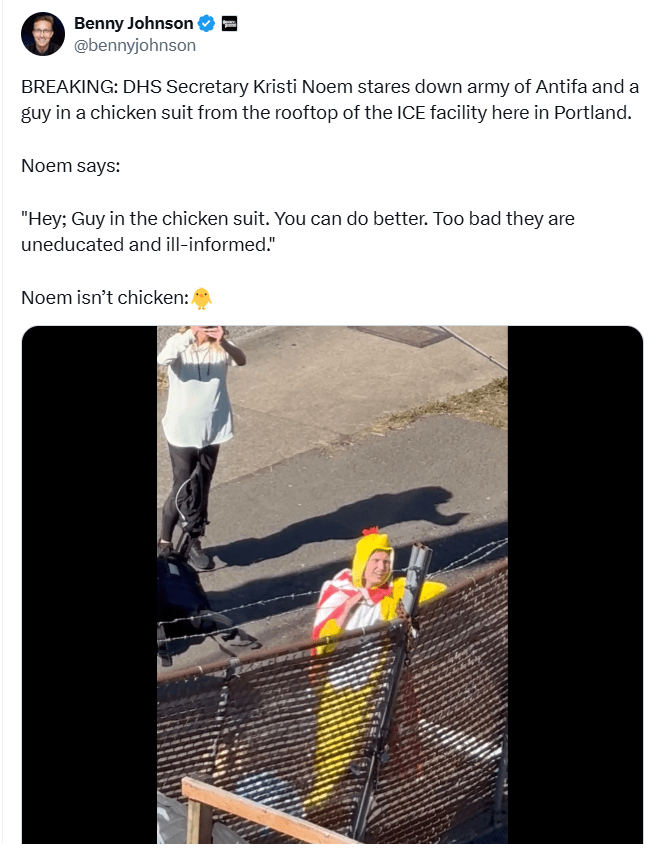This screenshot has width=659, height=854.
Task: Click the 'Hey; Guy in the chicken suit' quote
Action: click(x=298, y=231)
